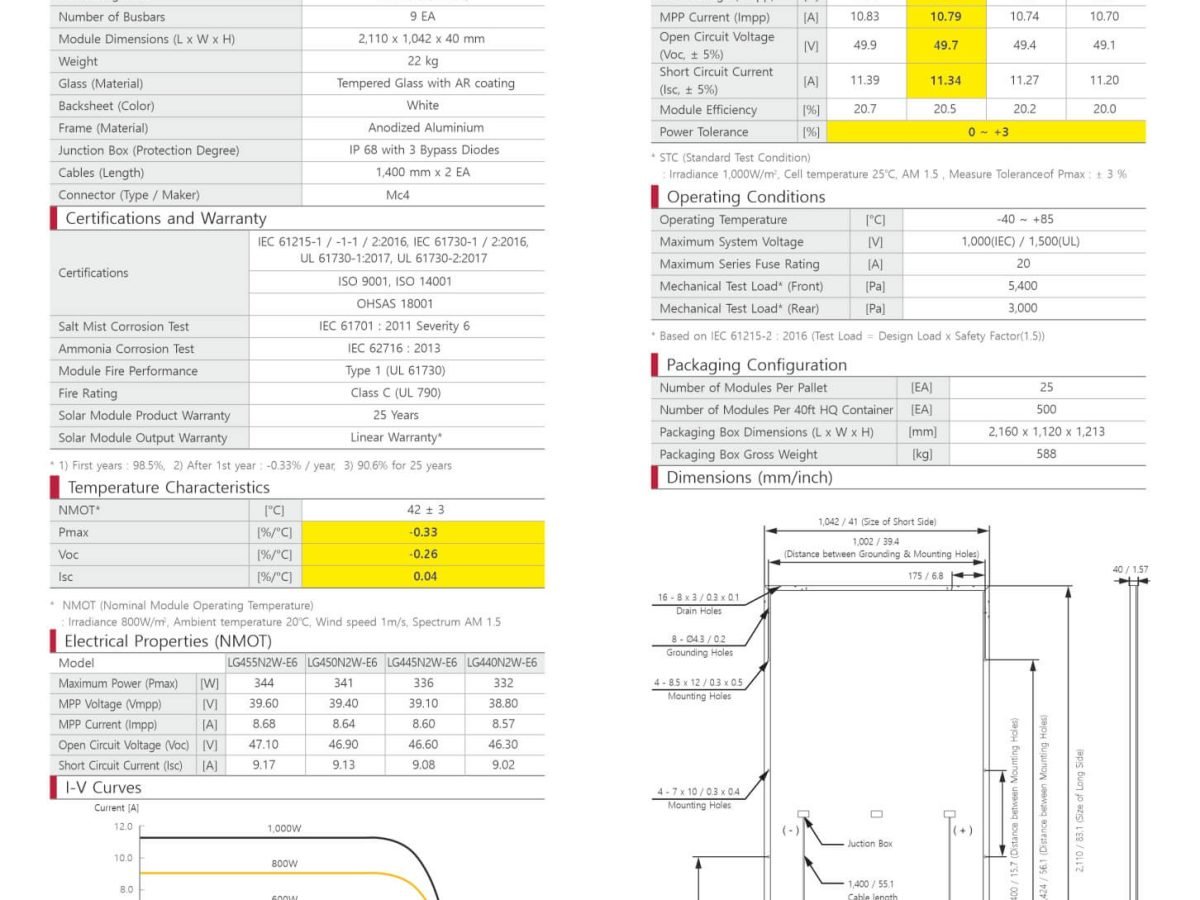This screenshot has width=1200, height=900.
Task: Select the highlighted 10.79 MPP current value
Action: point(945,16)
